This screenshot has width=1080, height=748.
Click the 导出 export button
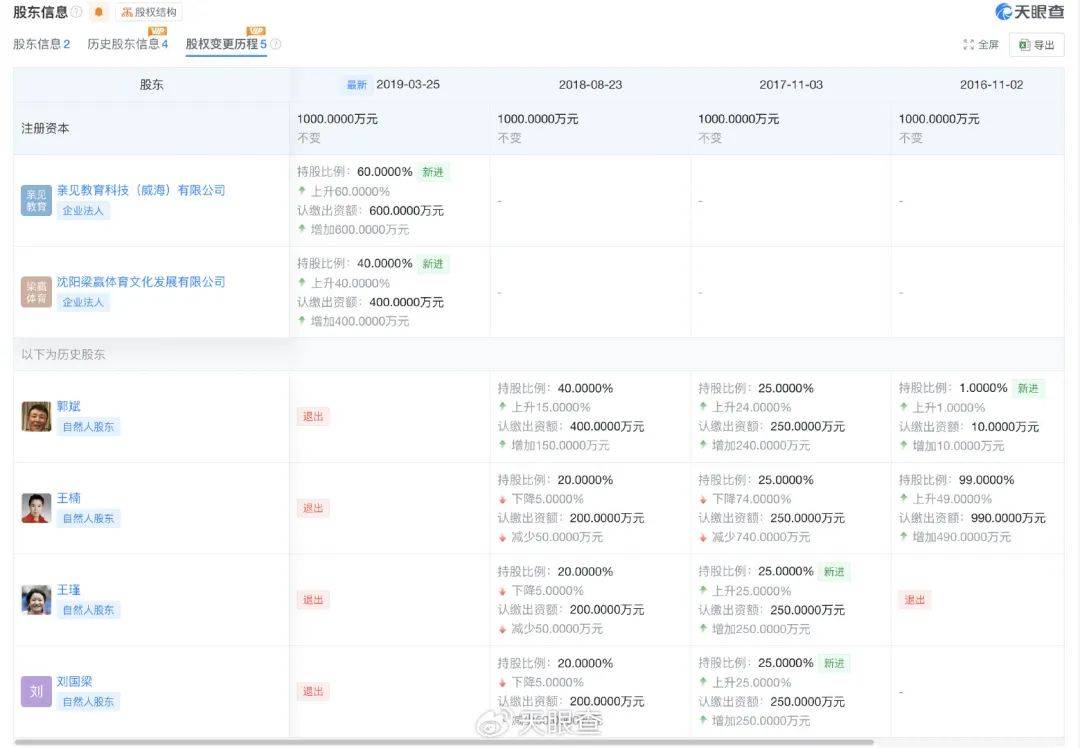pyautogui.click(x=1037, y=45)
